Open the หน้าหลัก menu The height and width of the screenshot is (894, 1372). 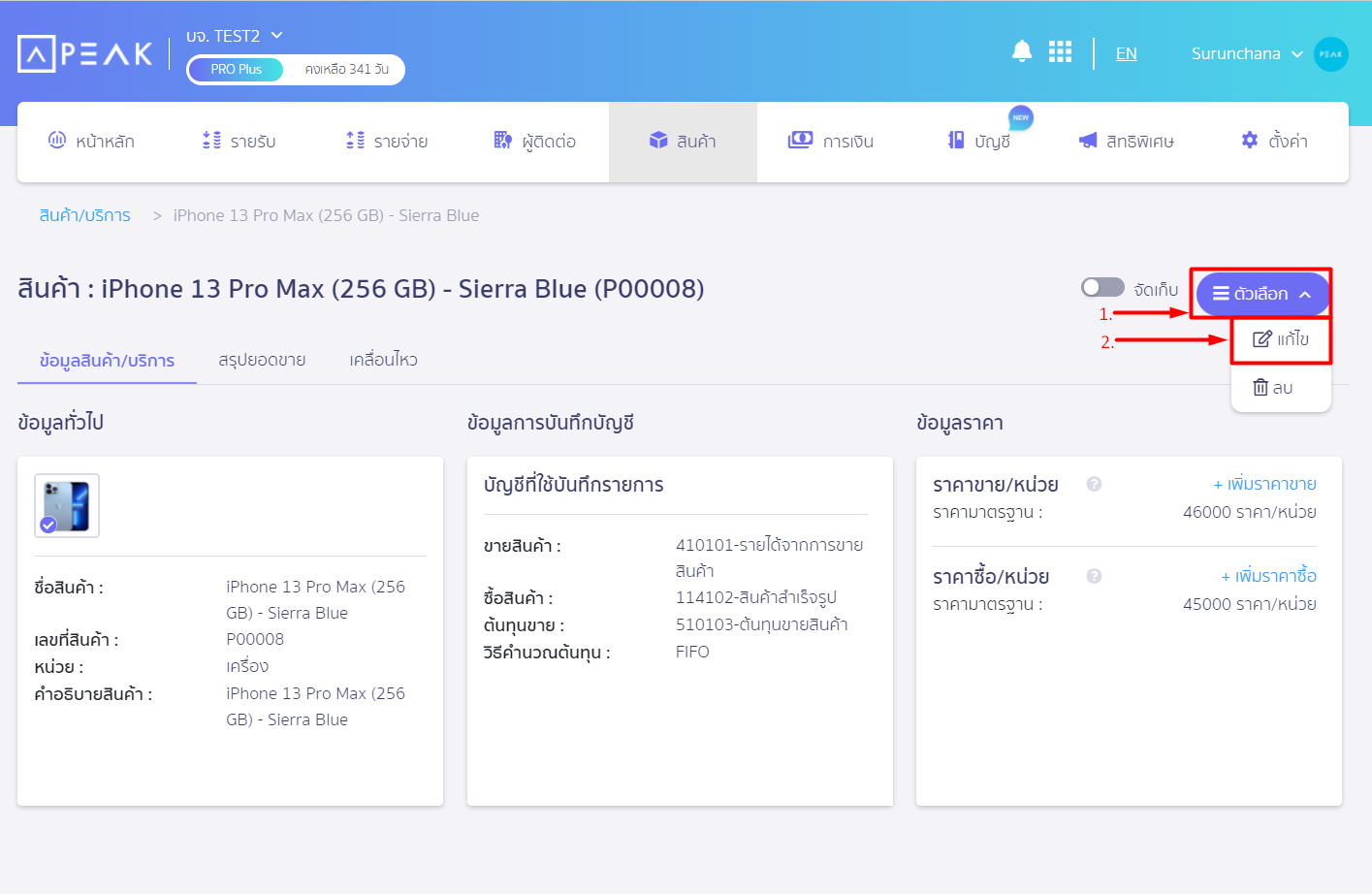click(x=91, y=142)
